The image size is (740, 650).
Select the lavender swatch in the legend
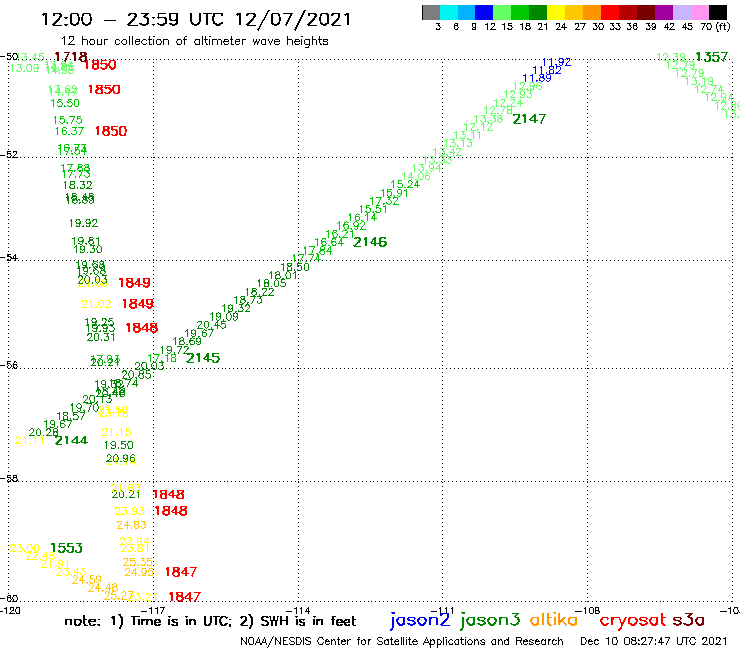tap(681, 12)
